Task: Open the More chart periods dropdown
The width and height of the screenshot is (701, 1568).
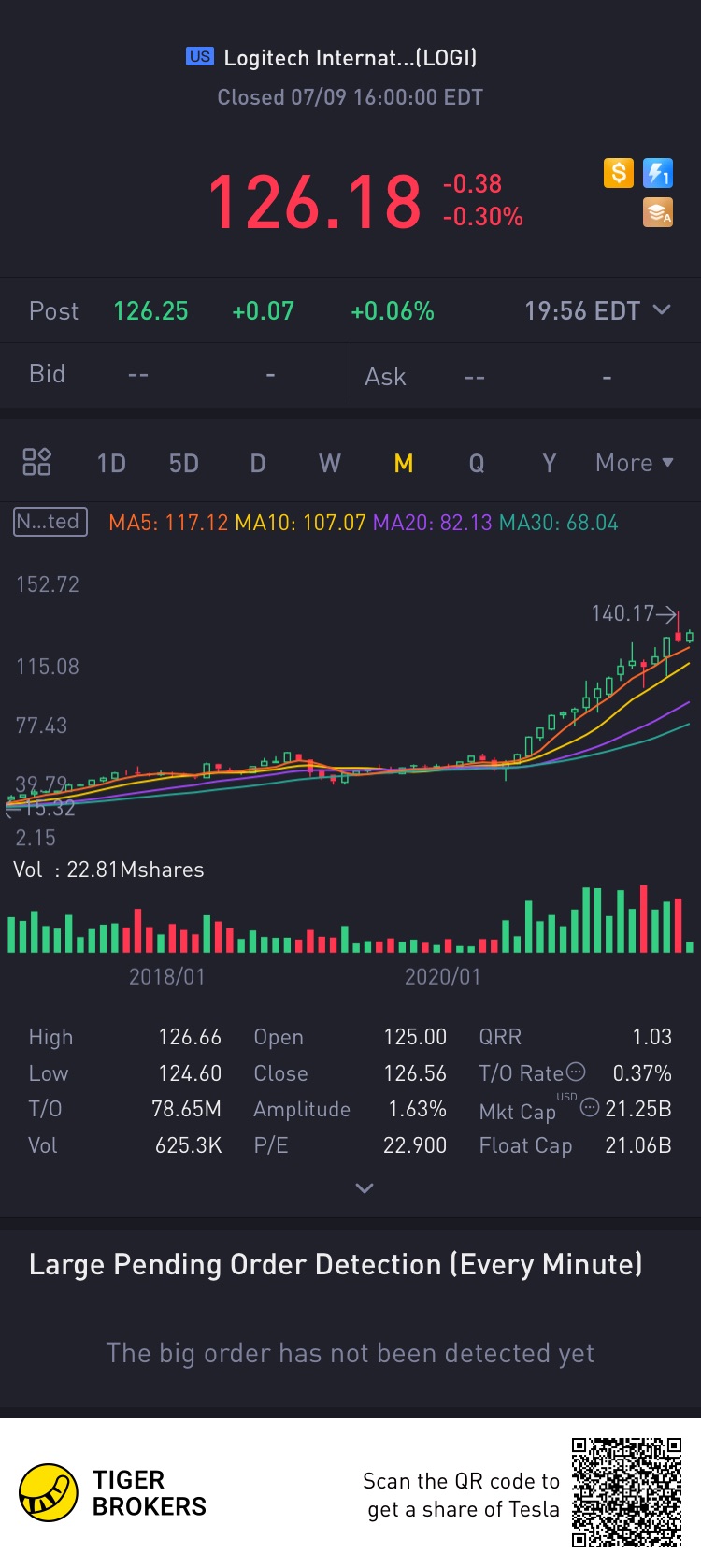Action: click(x=635, y=463)
